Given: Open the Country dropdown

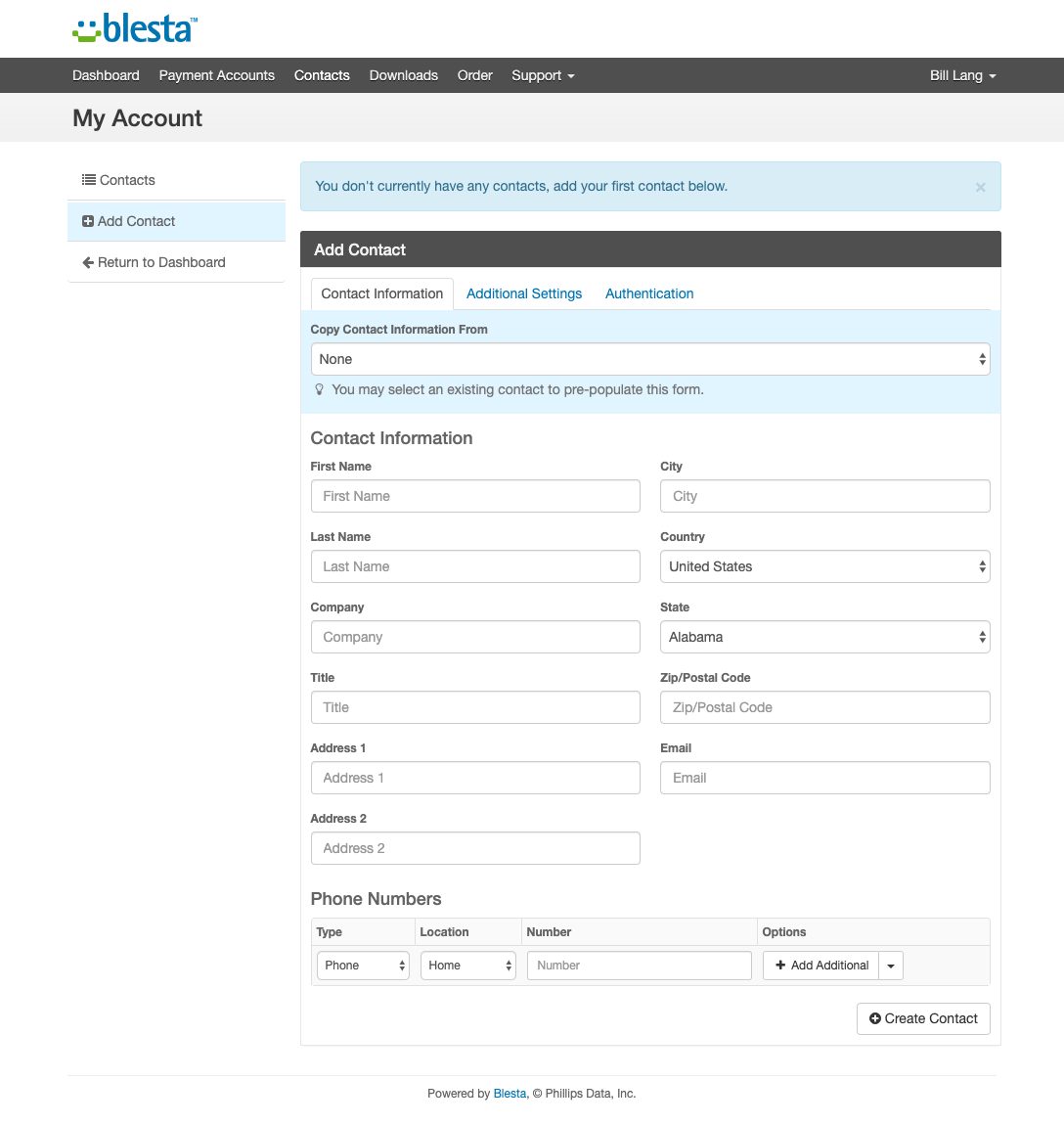Looking at the screenshot, I should 824,566.
